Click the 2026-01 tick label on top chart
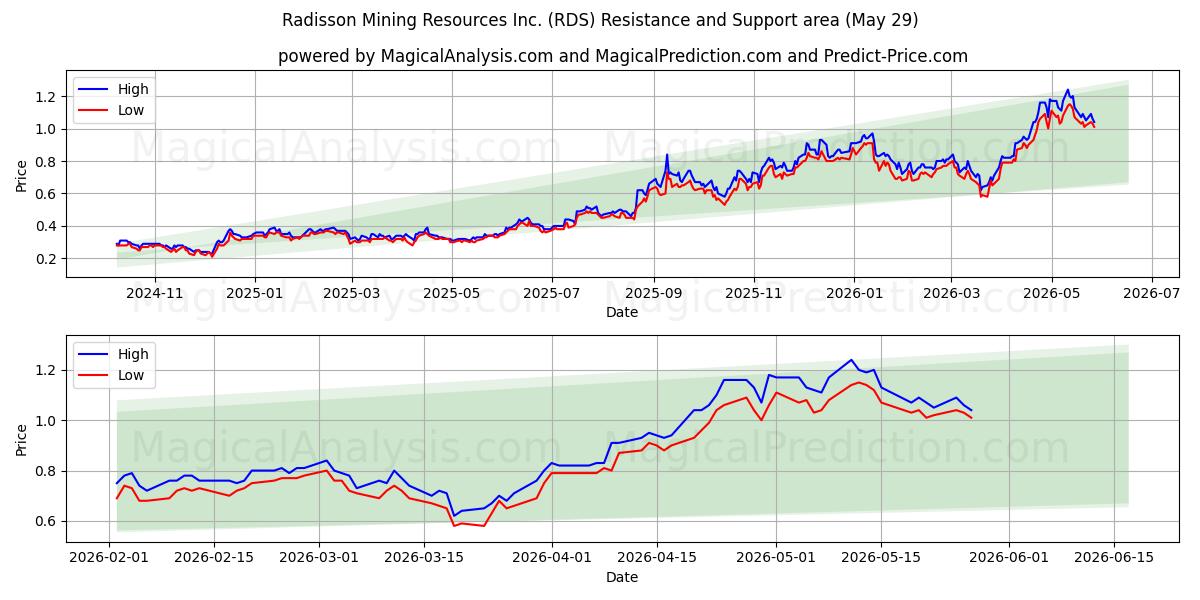1200x600 pixels. 854,294
